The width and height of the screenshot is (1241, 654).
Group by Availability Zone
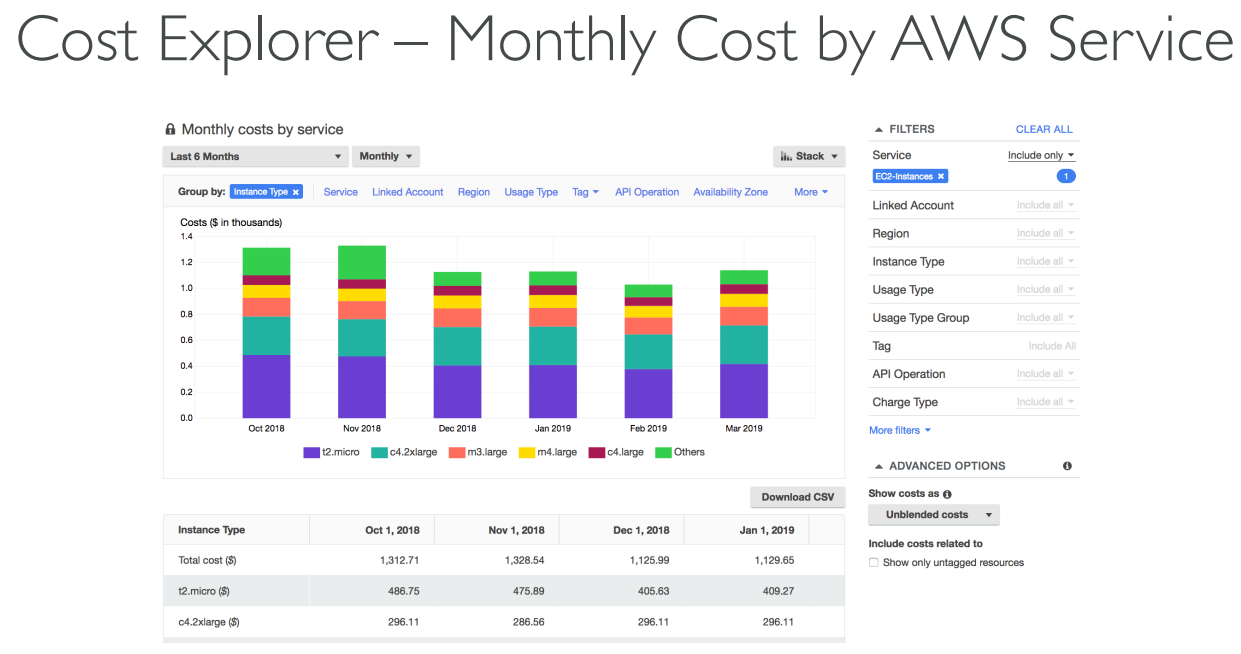730,192
